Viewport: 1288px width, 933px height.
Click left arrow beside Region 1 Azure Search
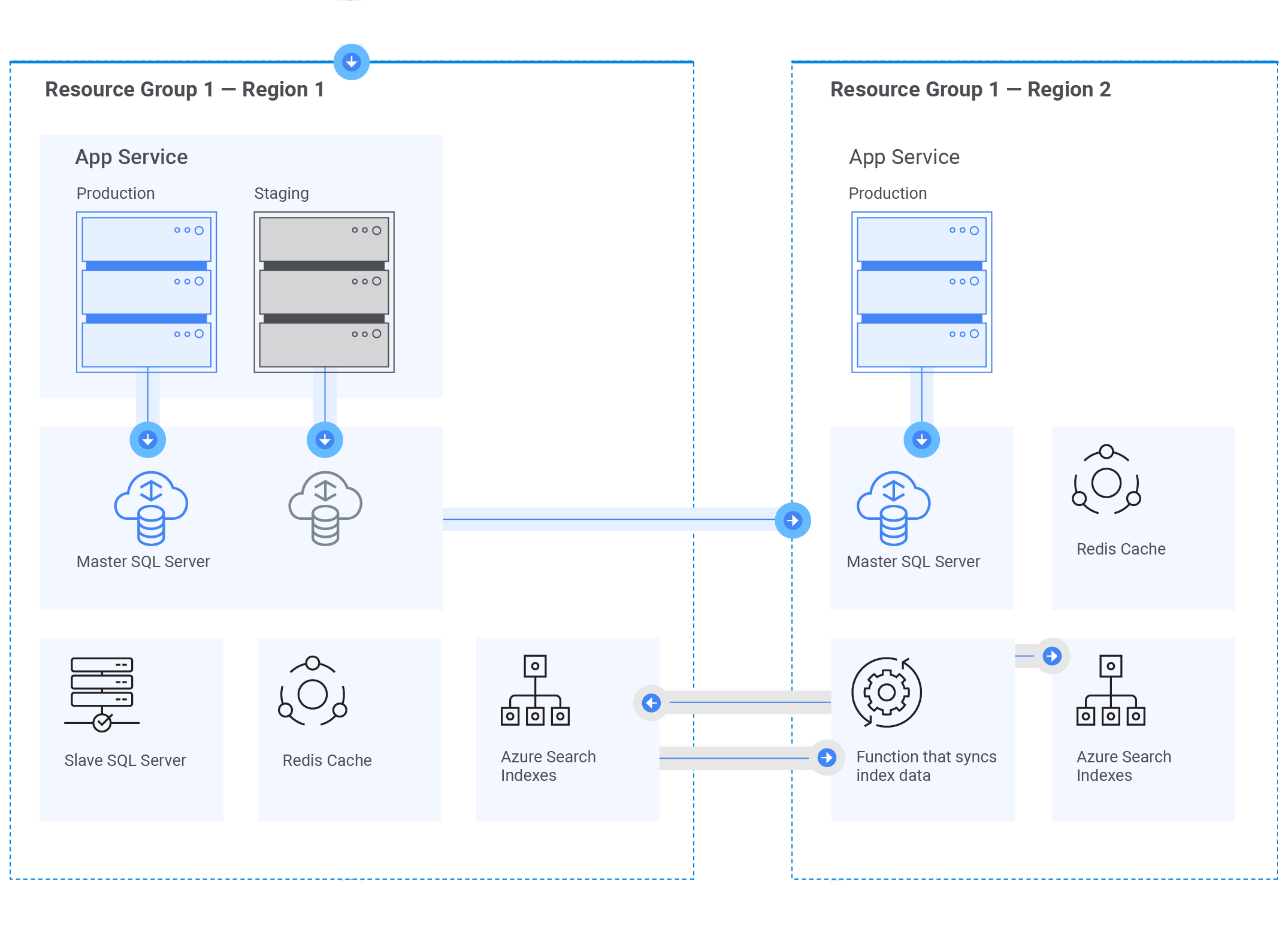651,702
